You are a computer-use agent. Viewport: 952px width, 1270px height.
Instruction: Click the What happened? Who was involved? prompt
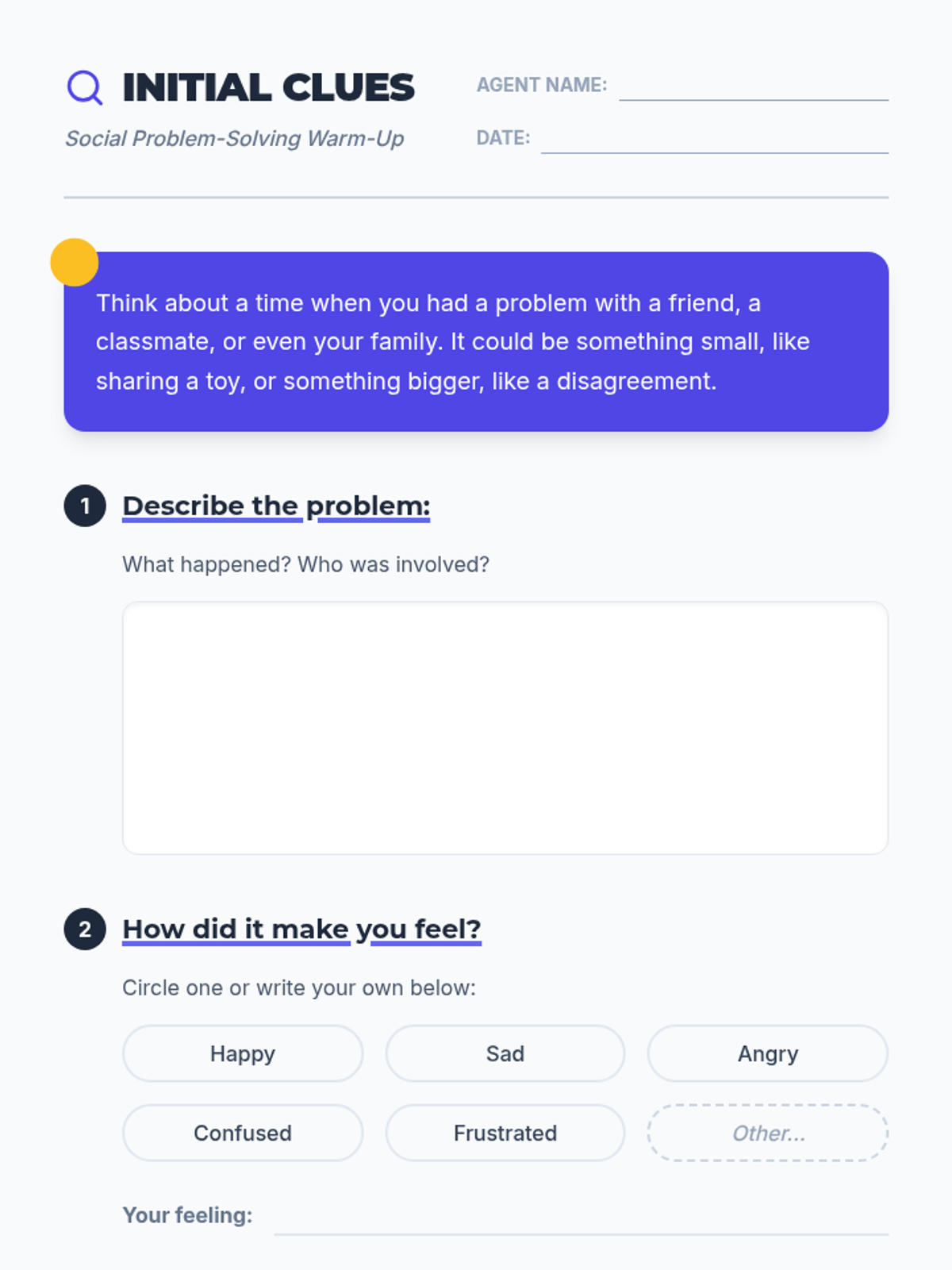tap(305, 564)
